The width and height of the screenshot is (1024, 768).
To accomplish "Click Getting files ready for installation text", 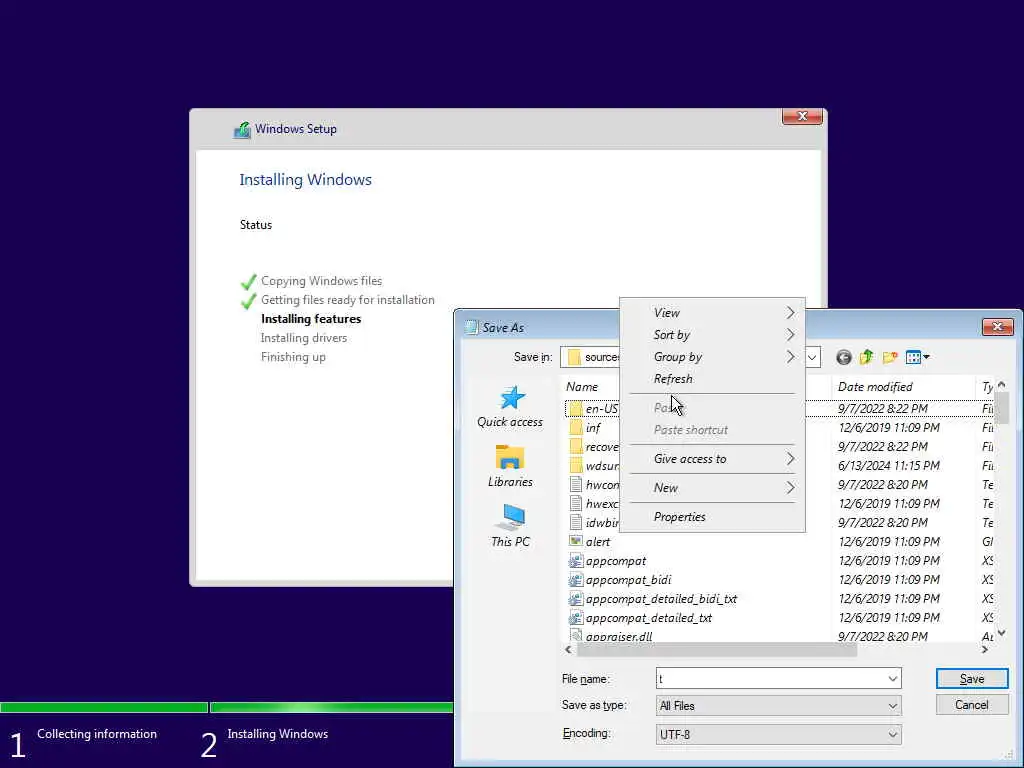I will 347,300.
